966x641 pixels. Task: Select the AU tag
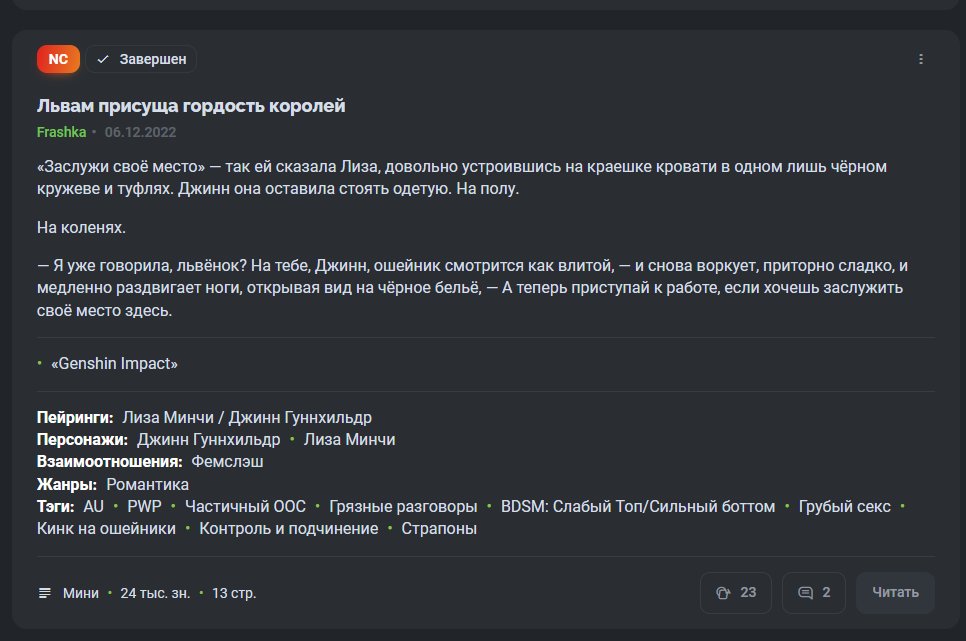click(94, 507)
